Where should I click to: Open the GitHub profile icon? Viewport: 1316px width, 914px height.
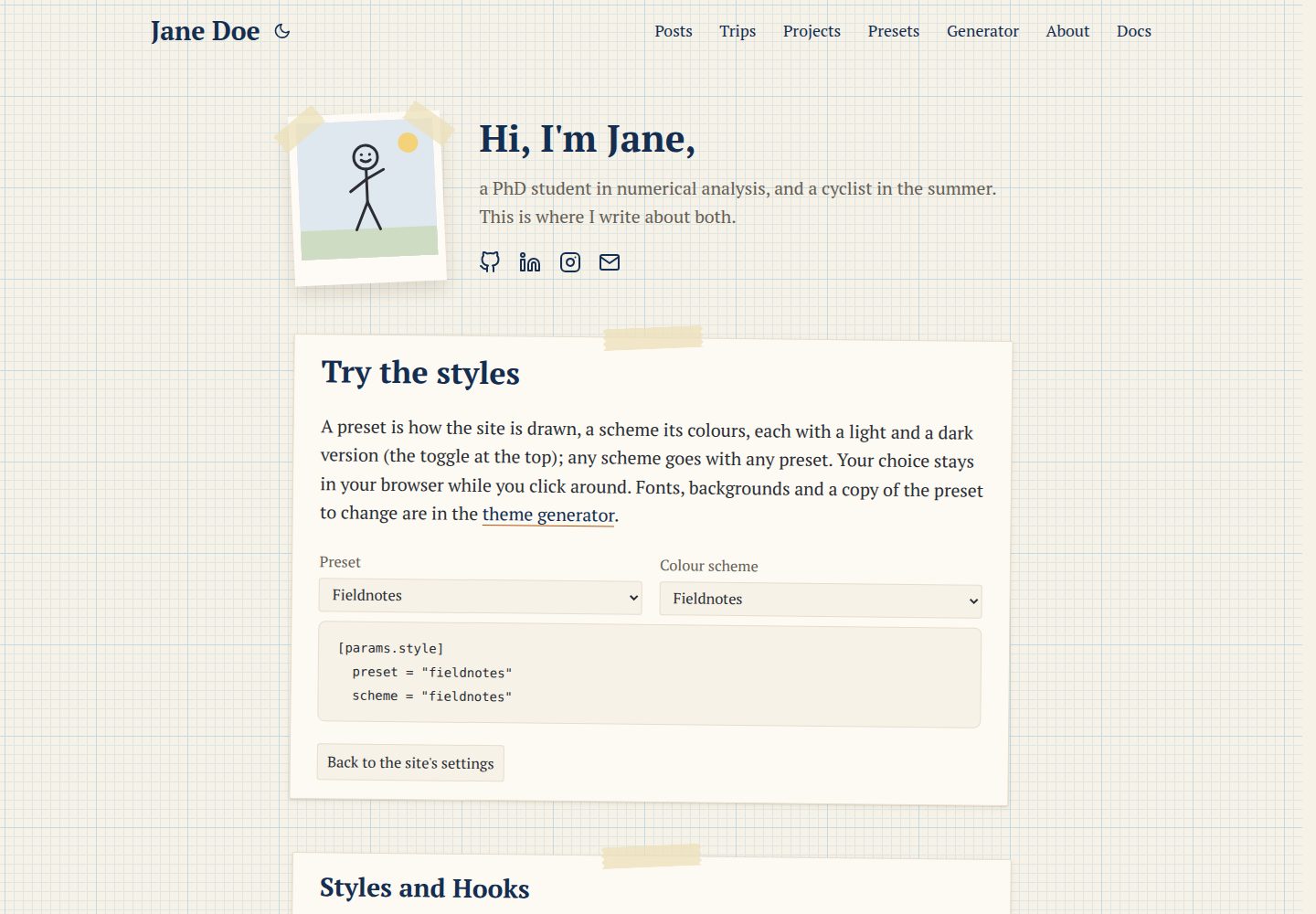490,262
